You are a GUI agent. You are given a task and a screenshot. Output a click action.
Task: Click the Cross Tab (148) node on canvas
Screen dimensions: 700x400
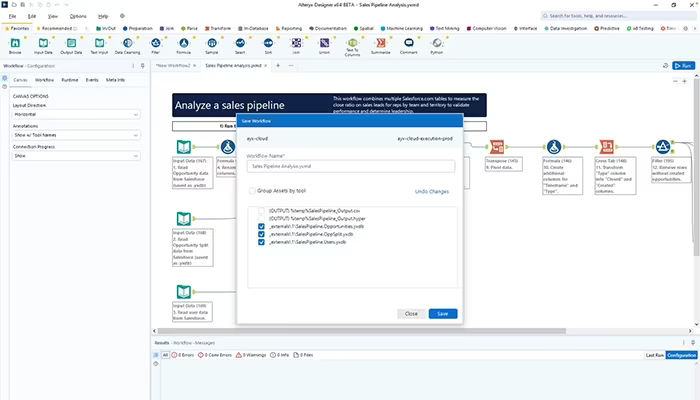(606, 146)
